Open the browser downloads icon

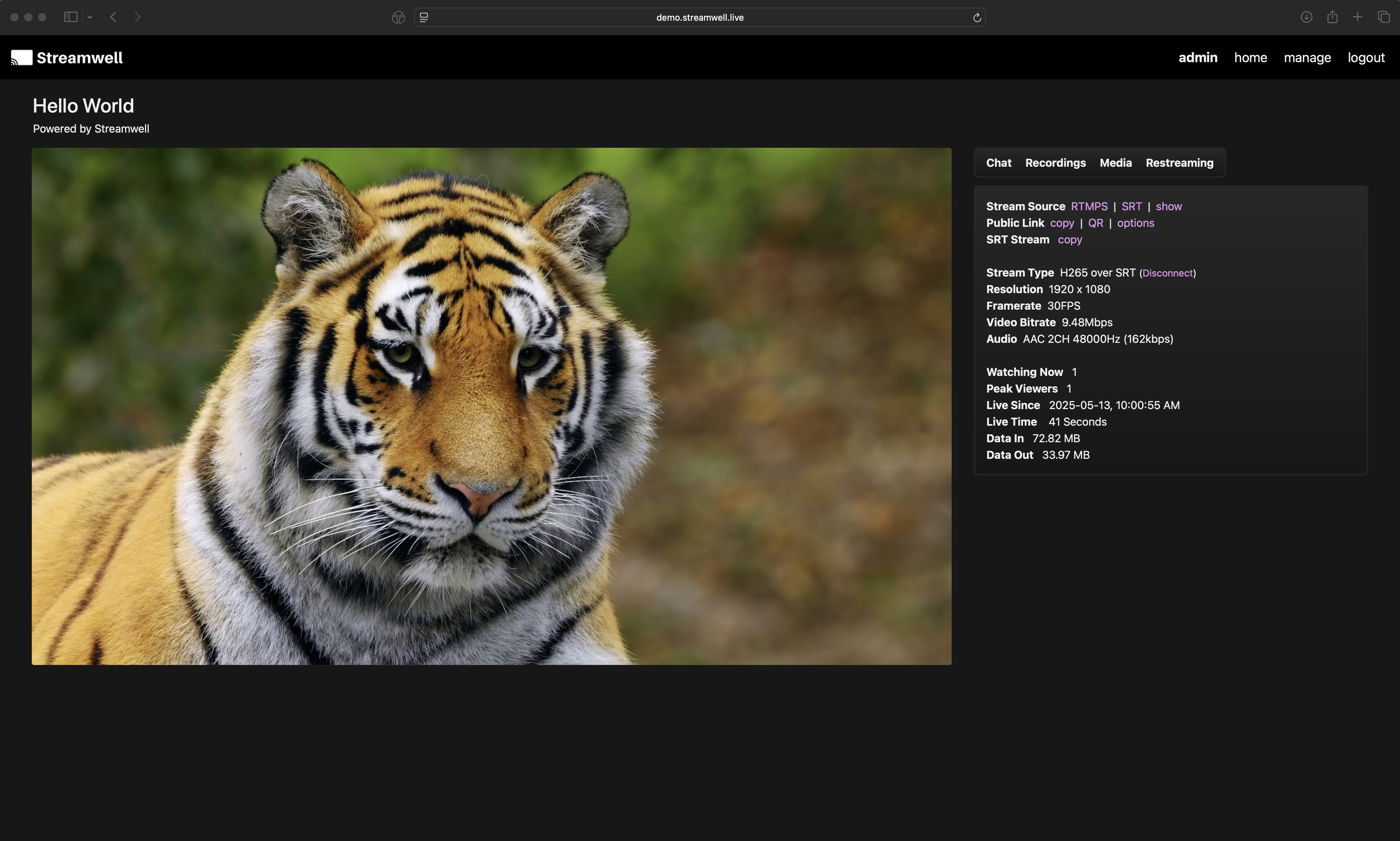point(1306,17)
